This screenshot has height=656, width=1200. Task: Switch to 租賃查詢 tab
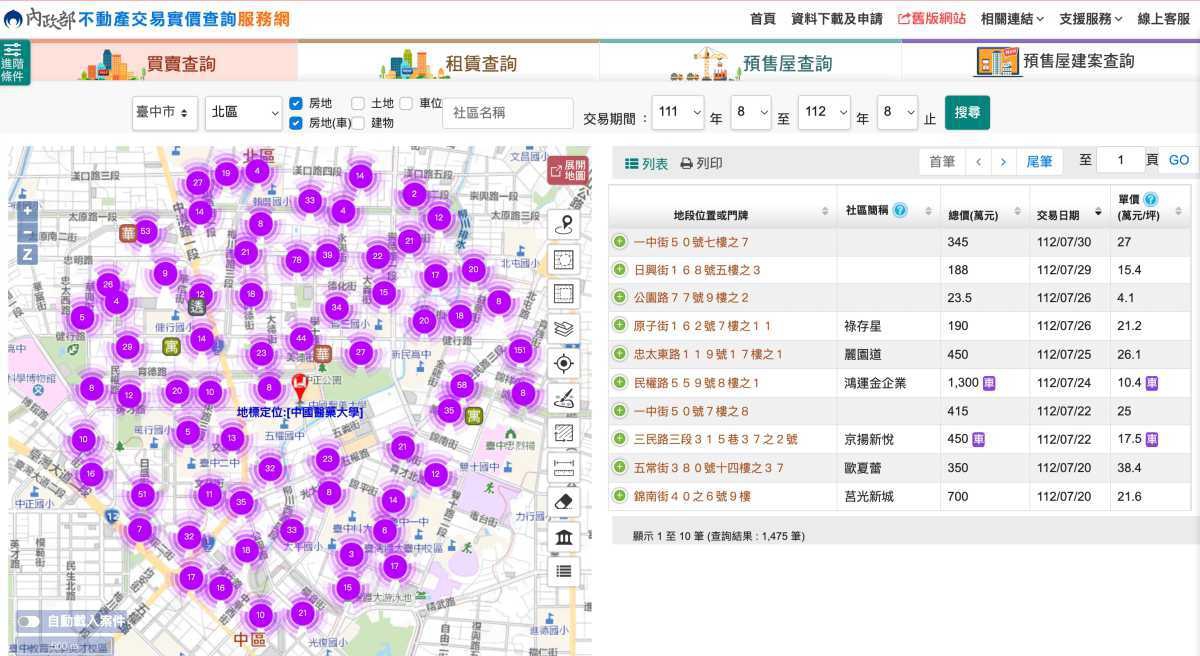tap(449, 62)
